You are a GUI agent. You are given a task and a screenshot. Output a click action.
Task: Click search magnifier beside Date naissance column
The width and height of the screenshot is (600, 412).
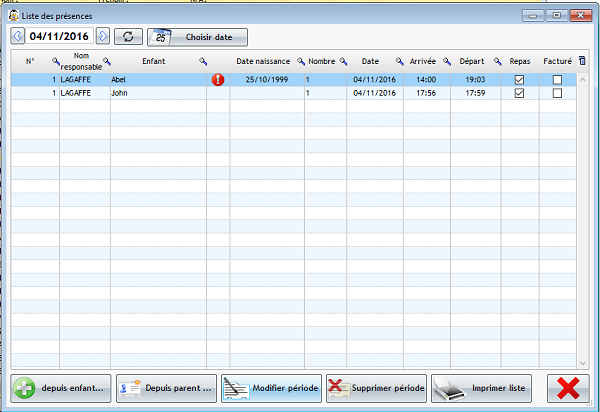coord(300,62)
